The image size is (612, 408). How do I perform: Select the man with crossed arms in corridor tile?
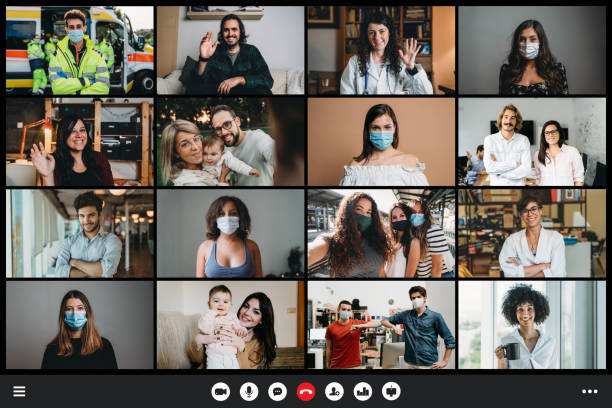80,233
